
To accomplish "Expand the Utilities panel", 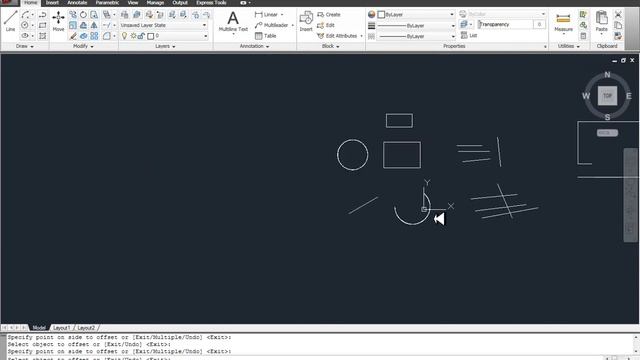I will (569, 46).
